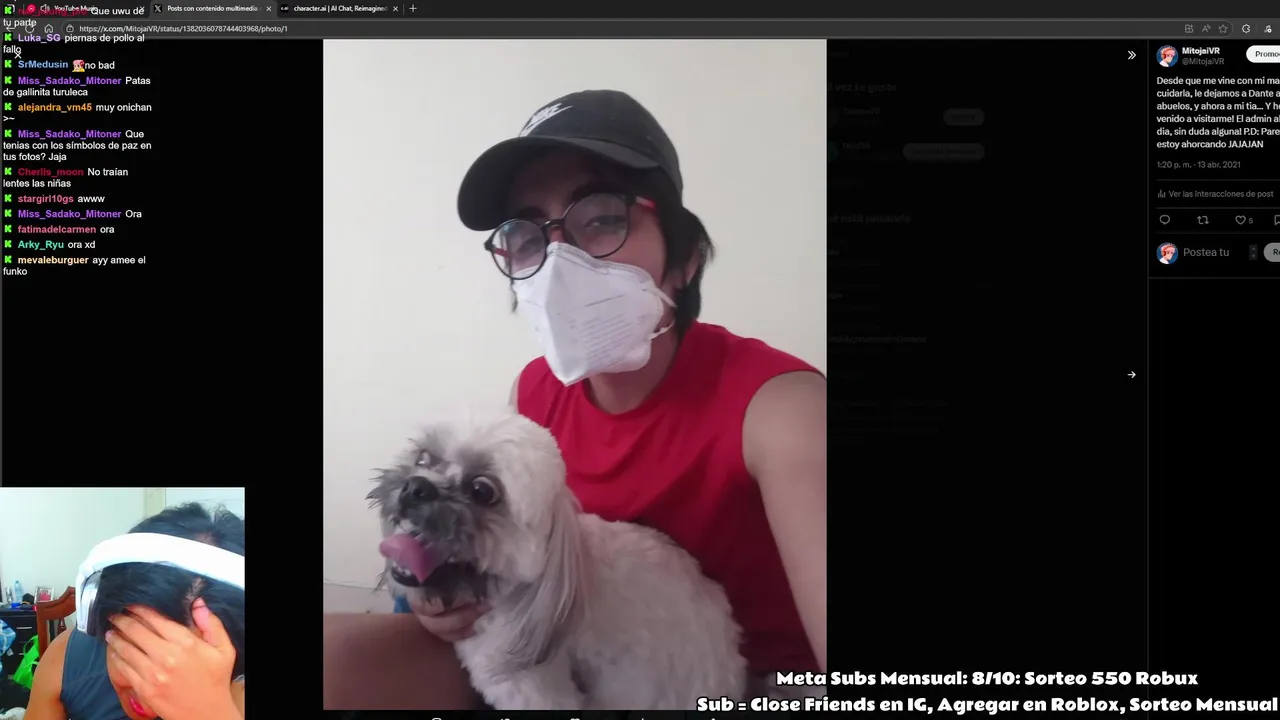Click chat username Arky_Ryu
The height and width of the screenshot is (720, 1280).
(40, 244)
